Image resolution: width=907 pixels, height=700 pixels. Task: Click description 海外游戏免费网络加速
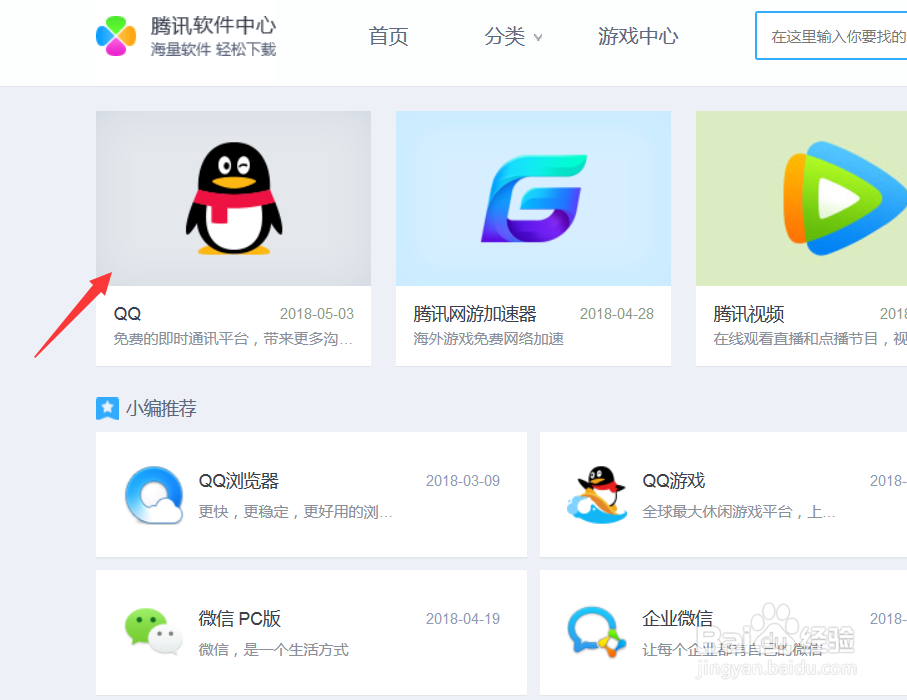tap(489, 339)
